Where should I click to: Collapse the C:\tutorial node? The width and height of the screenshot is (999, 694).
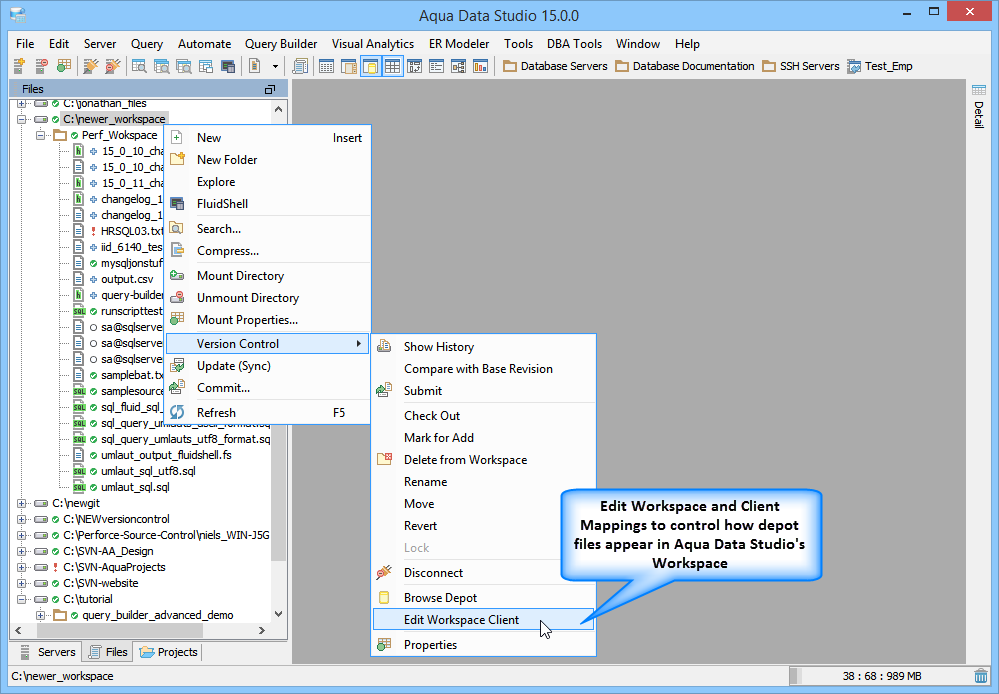coord(22,599)
